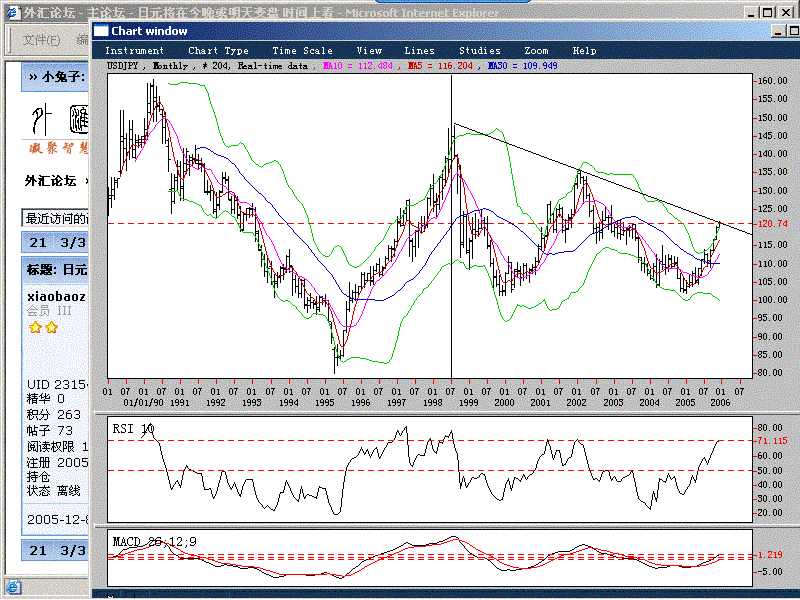Click the 01/01/90 date label on axis
This screenshot has height=600, width=800.
point(143,403)
